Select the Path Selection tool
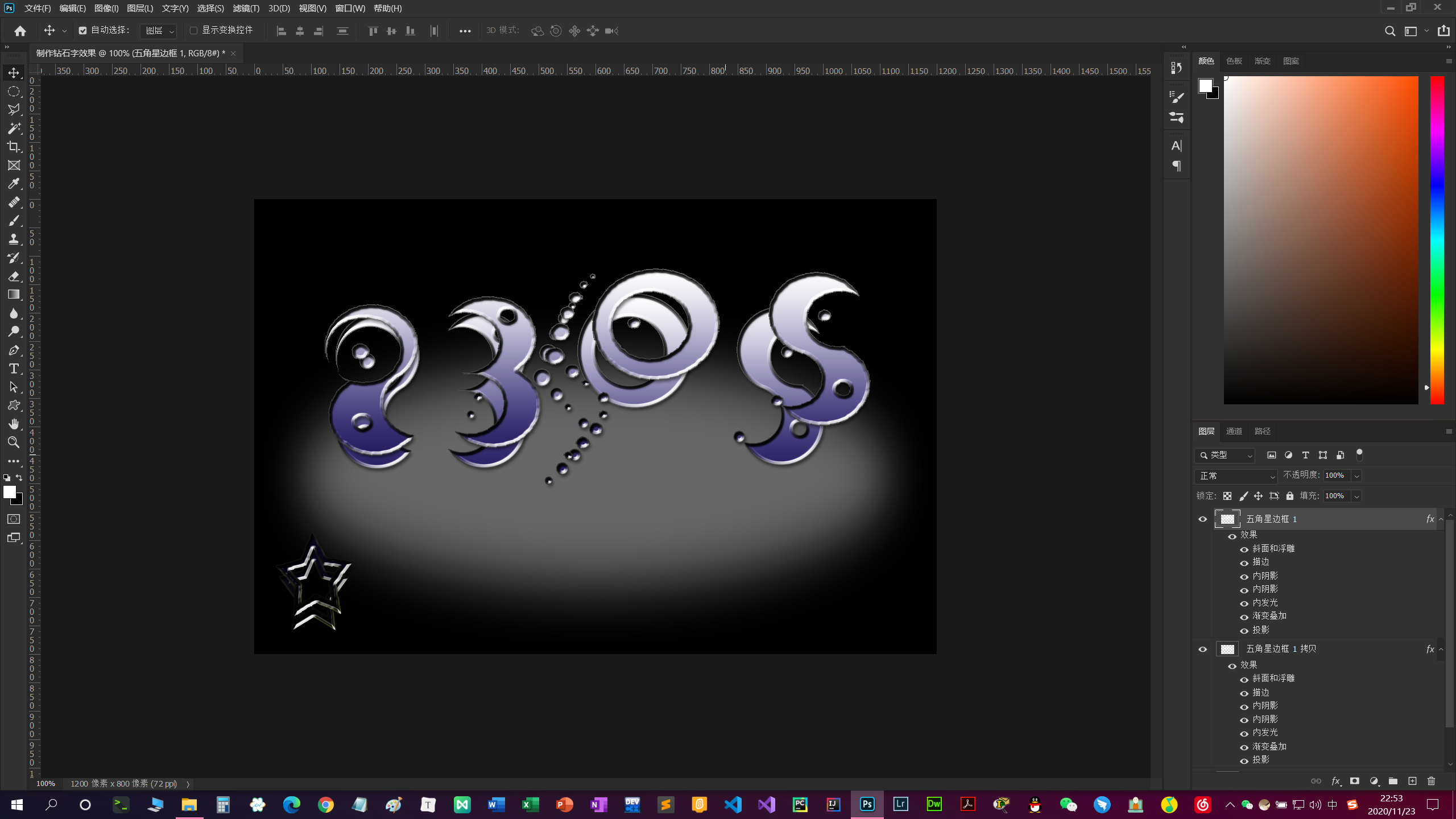This screenshot has height=819, width=1456. click(x=14, y=387)
